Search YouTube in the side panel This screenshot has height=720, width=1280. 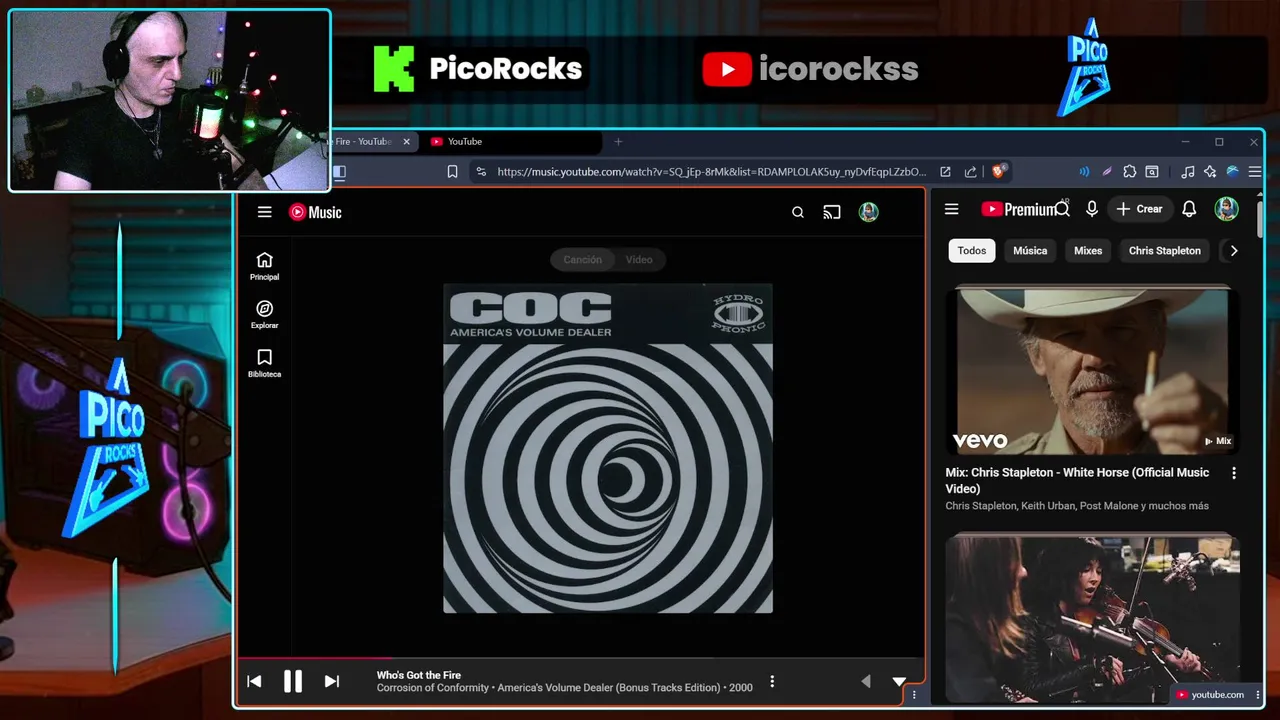click(1063, 209)
